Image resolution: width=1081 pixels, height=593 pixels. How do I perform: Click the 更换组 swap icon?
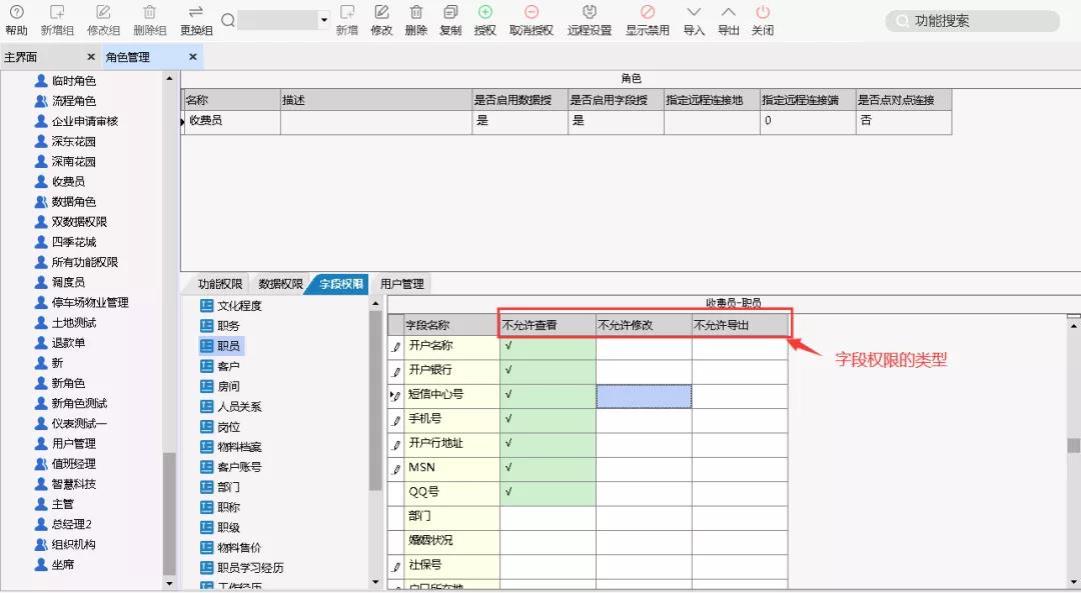[196, 12]
